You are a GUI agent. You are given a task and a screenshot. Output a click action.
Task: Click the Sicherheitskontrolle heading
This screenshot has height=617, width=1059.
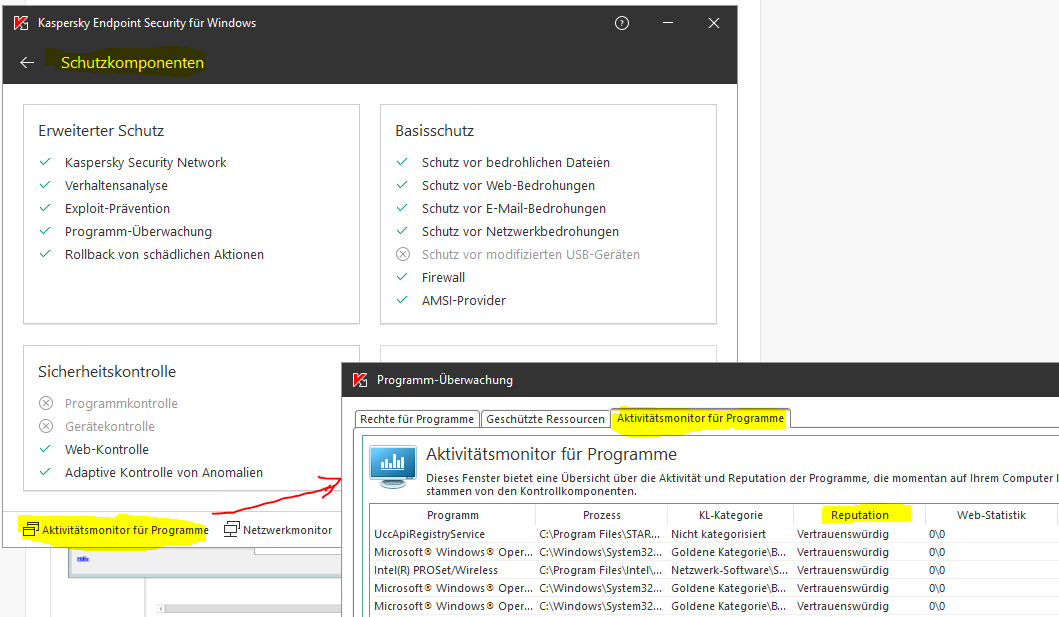pyautogui.click(x=107, y=372)
